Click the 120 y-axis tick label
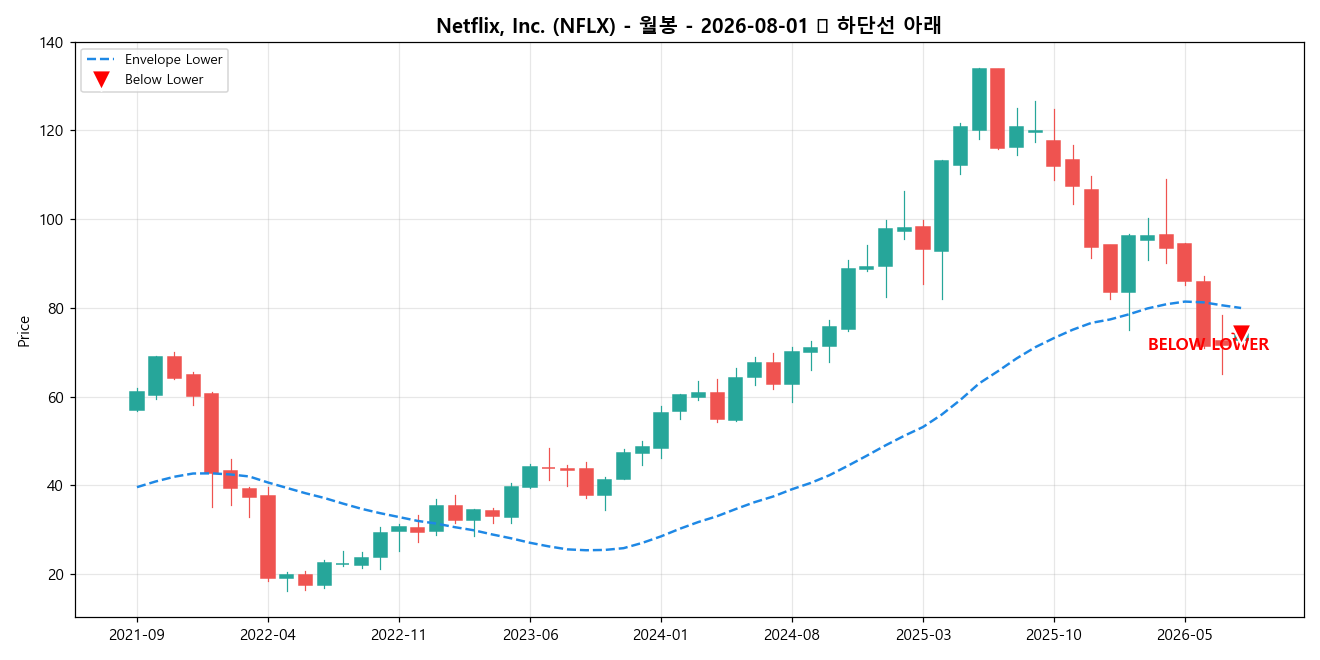This screenshot has height=660, width=1320. 52,131
